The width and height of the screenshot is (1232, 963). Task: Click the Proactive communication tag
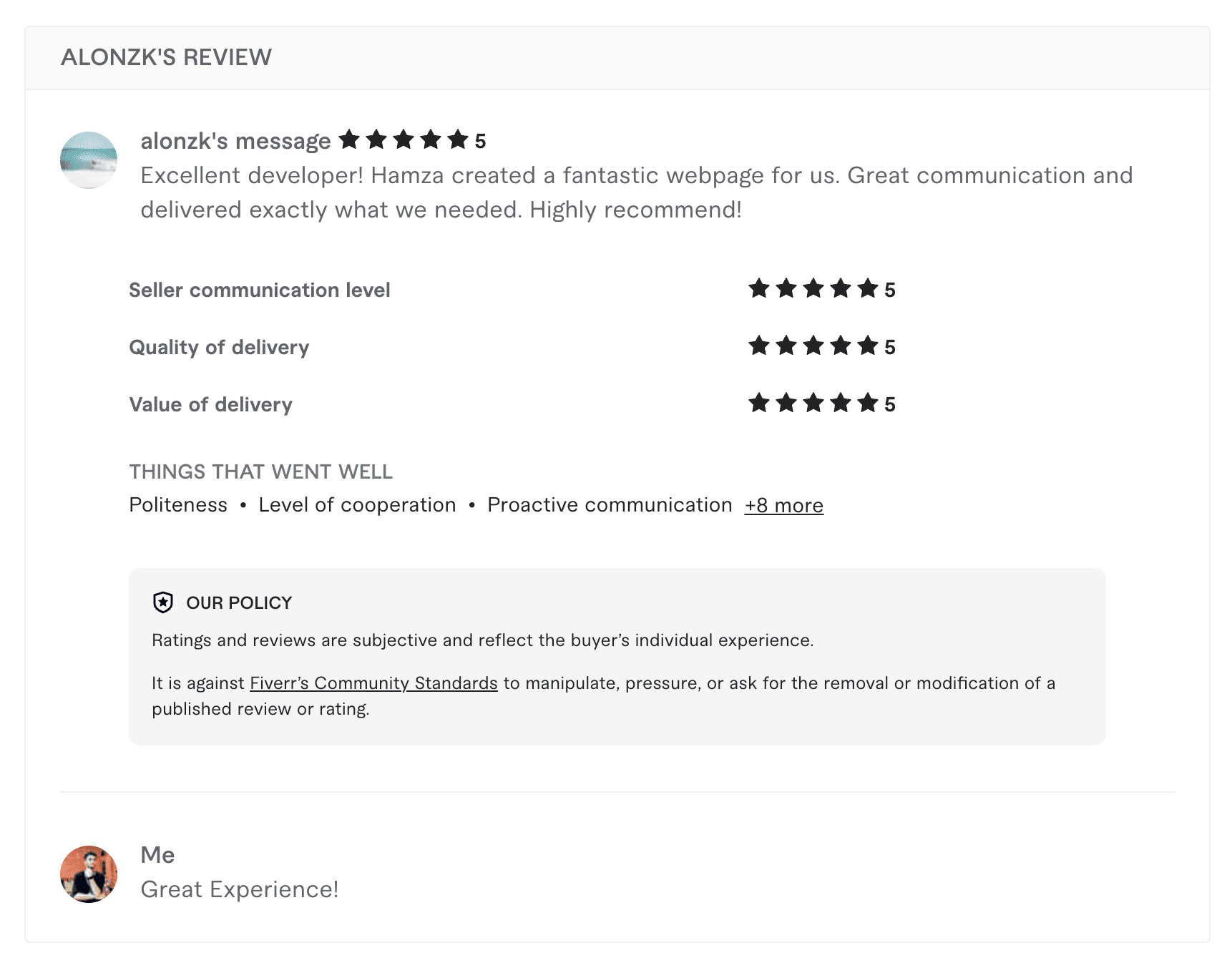point(607,504)
